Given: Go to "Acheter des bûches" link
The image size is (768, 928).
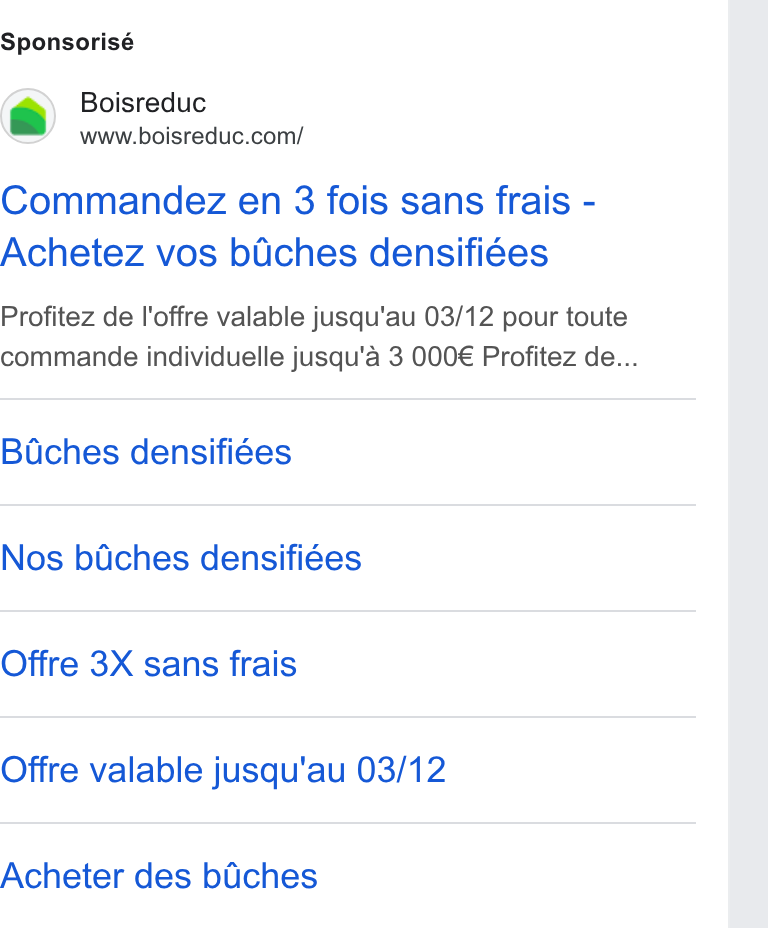Looking at the screenshot, I should [x=159, y=876].
